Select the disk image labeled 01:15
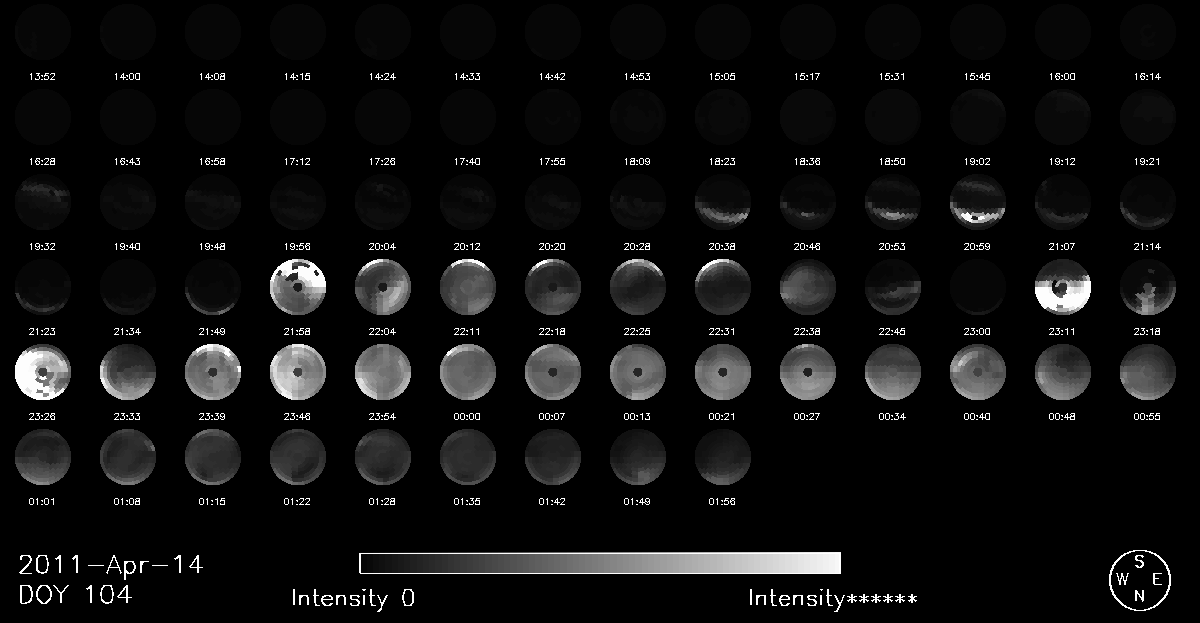The width and height of the screenshot is (1200, 623). pos(213,458)
